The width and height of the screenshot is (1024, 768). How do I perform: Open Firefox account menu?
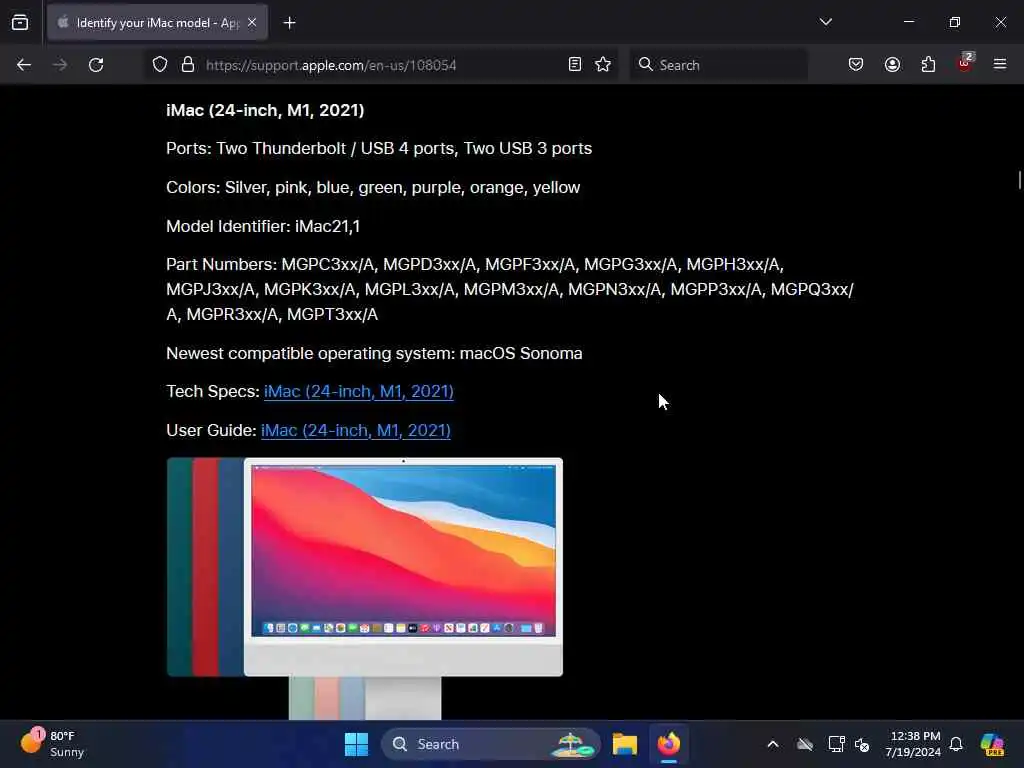click(892, 65)
